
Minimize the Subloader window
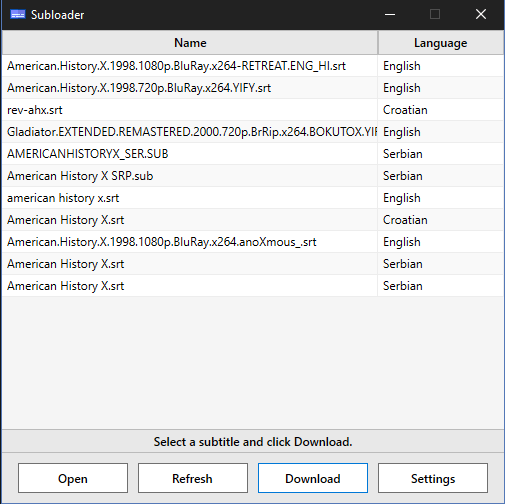click(x=390, y=14)
